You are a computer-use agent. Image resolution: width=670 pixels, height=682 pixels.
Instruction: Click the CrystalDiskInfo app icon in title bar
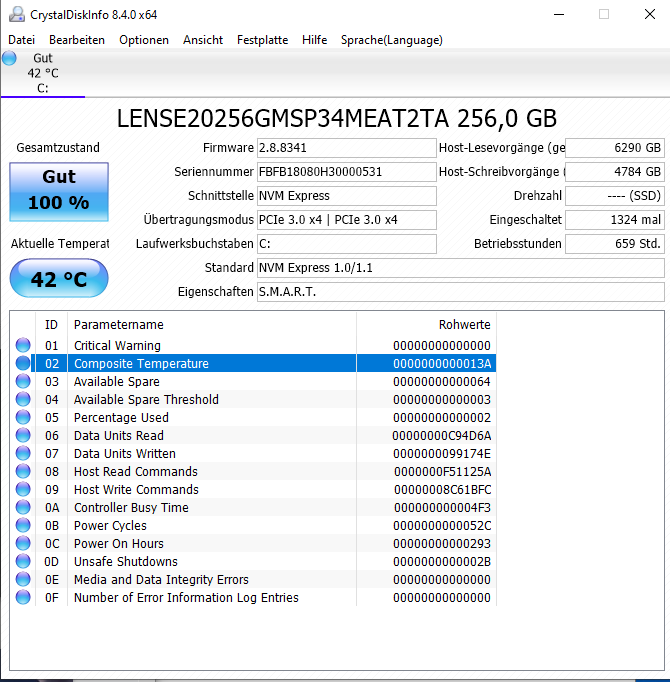tap(17, 14)
